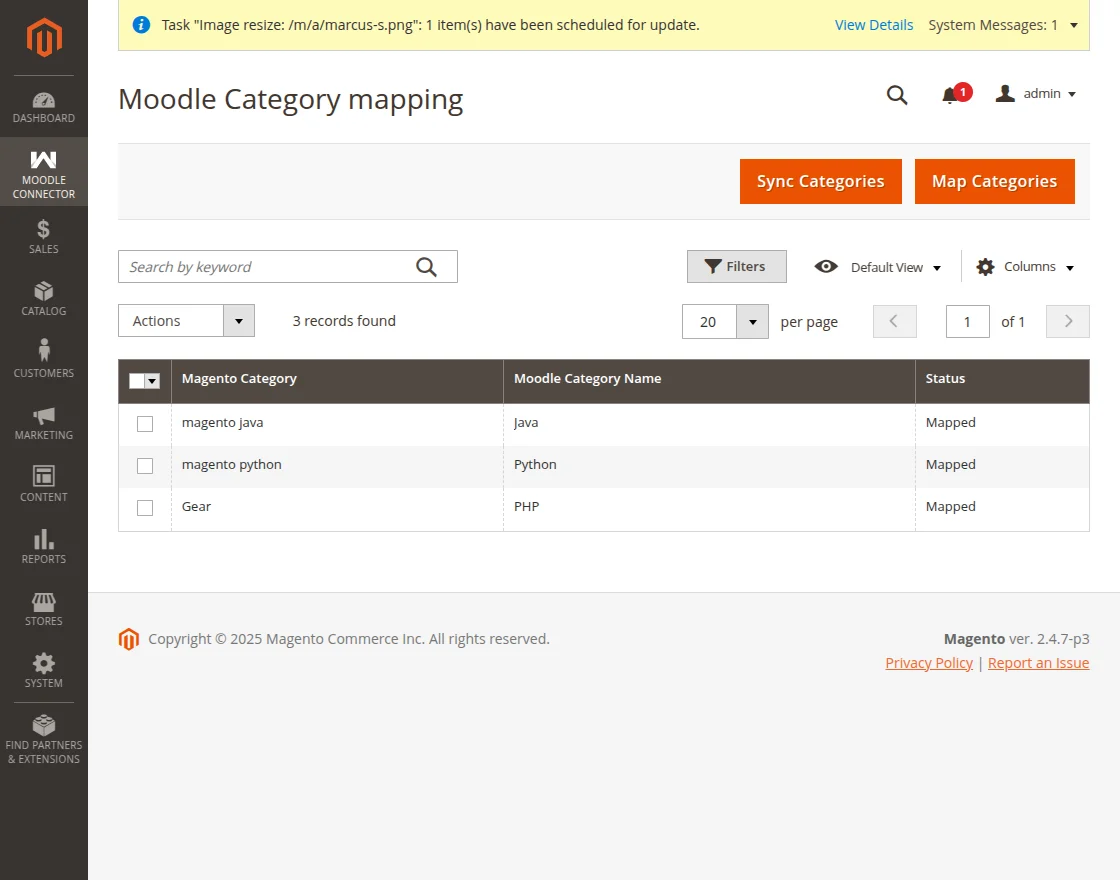This screenshot has width=1120, height=880.
Task: Select checkbox for magento python row
Action: pos(145,466)
